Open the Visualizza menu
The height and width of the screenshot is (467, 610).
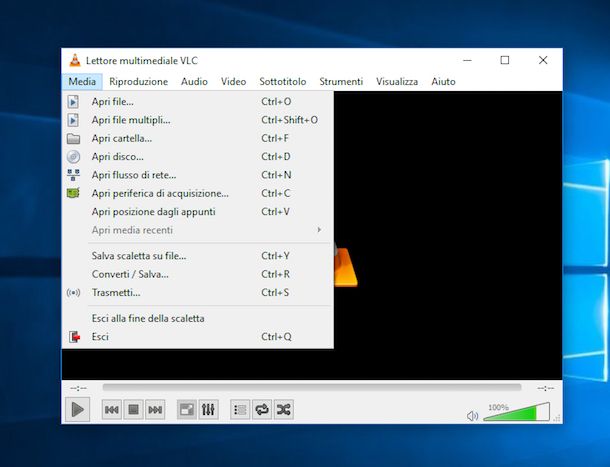pos(397,82)
